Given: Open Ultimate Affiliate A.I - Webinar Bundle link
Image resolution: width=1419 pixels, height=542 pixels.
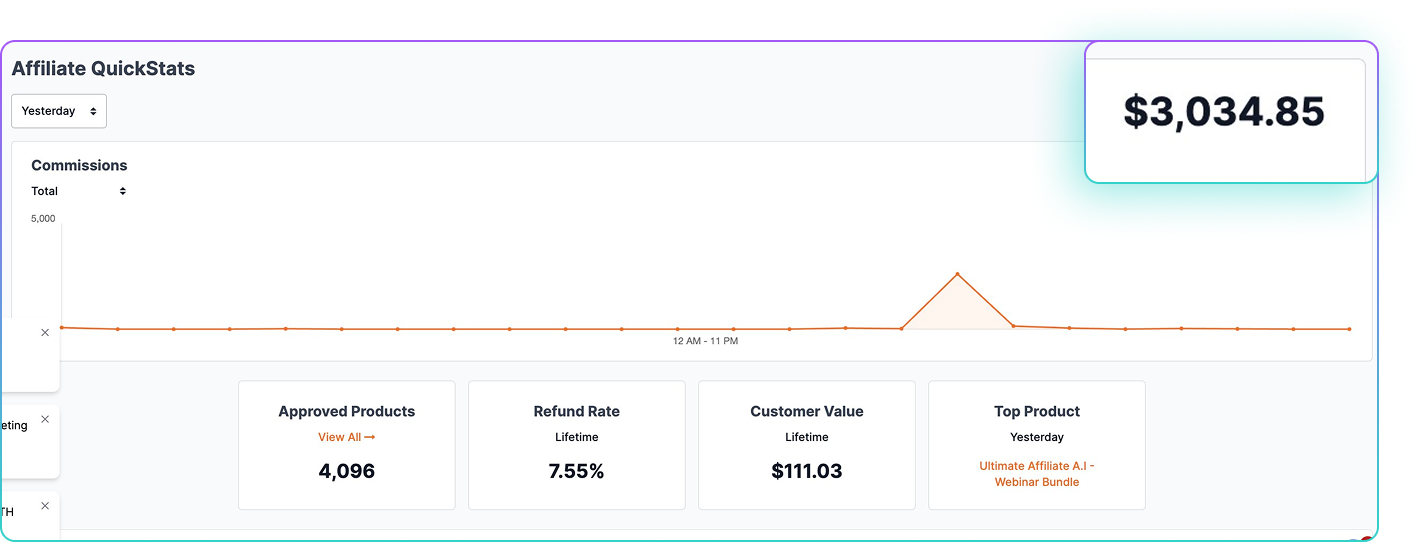Looking at the screenshot, I should [1036, 474].
